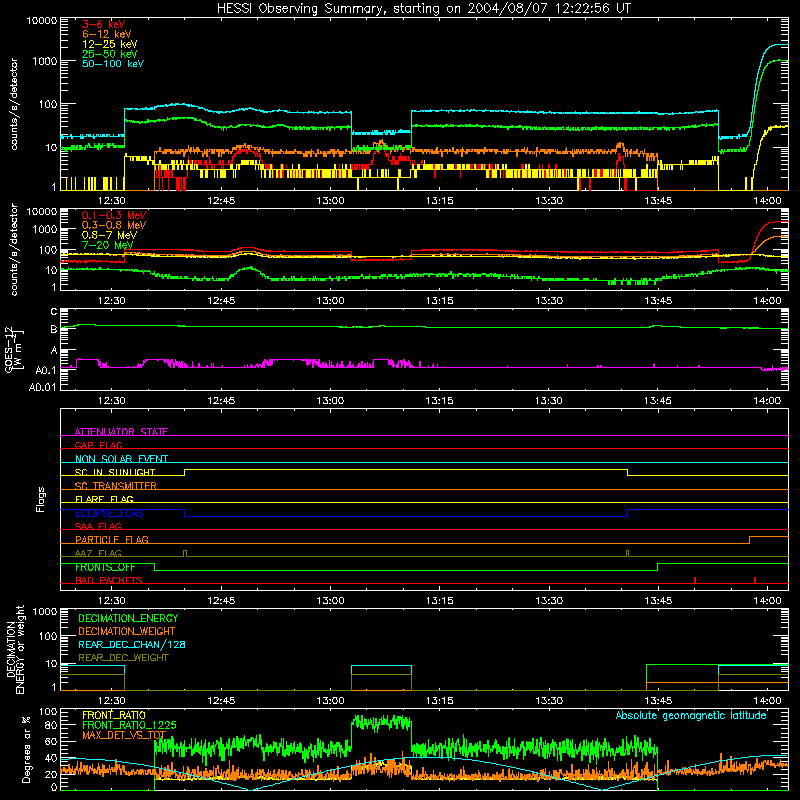Image resolution: width=800 pixels, height=800 pixels.
Task: Click the 13:30 tick under the Flags panel
Action: click(x=548, y=601)
